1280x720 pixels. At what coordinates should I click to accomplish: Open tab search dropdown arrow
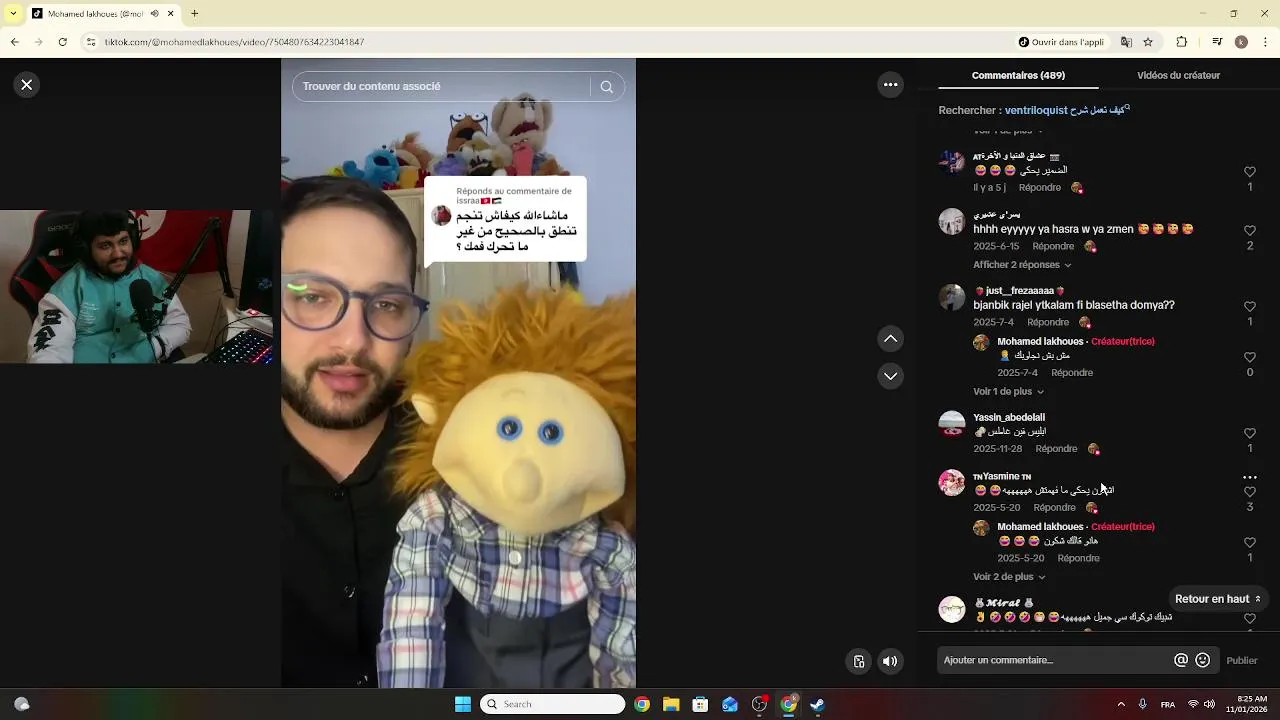[x=13, y=14]
